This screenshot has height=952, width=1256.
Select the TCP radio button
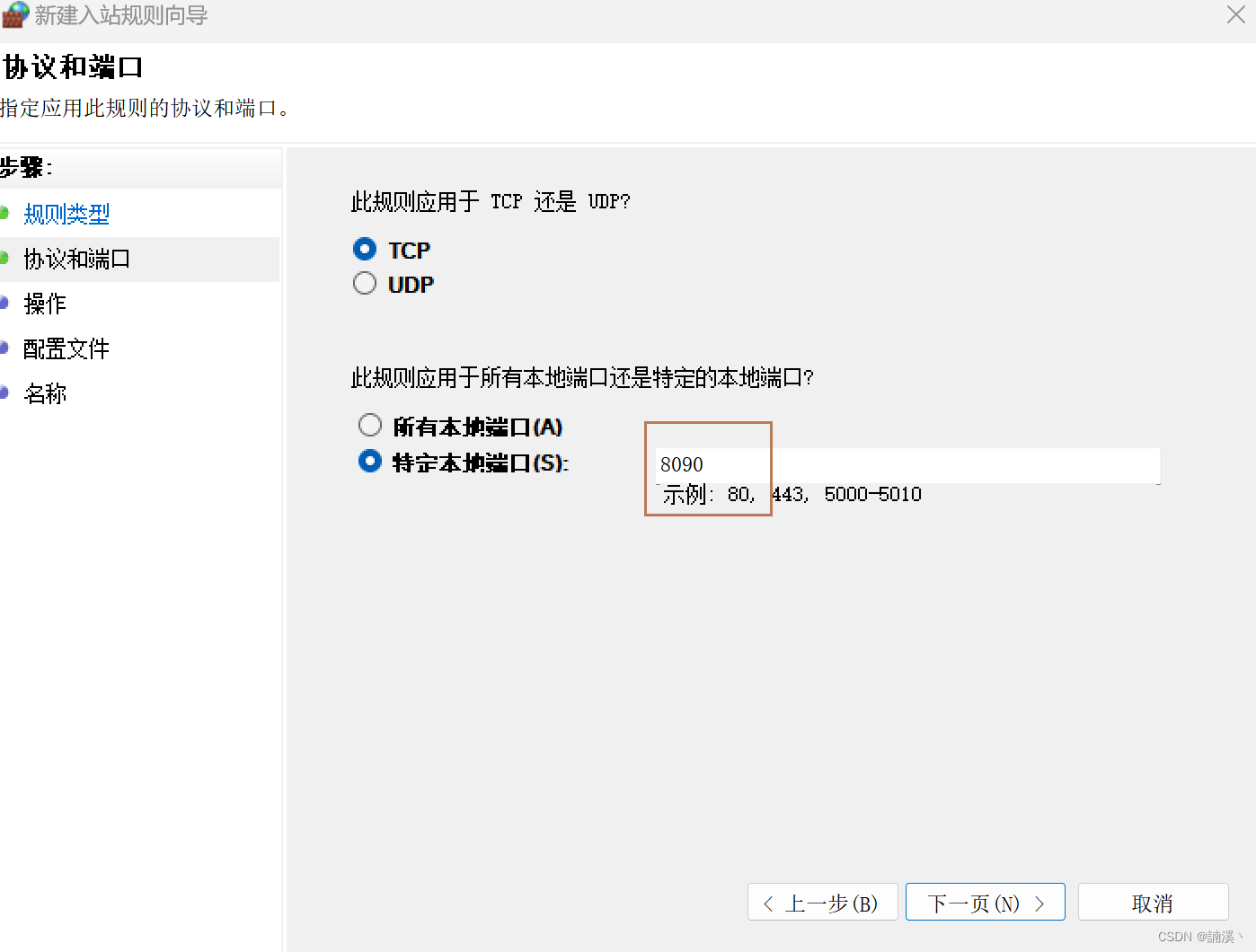click(x=365, y=249)
